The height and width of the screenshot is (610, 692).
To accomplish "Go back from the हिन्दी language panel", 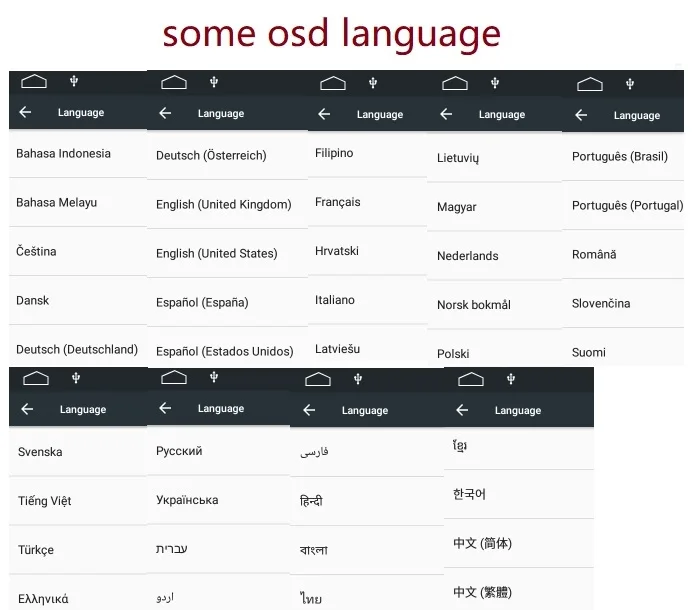I will pyautogui.click(x=309, y=410).
